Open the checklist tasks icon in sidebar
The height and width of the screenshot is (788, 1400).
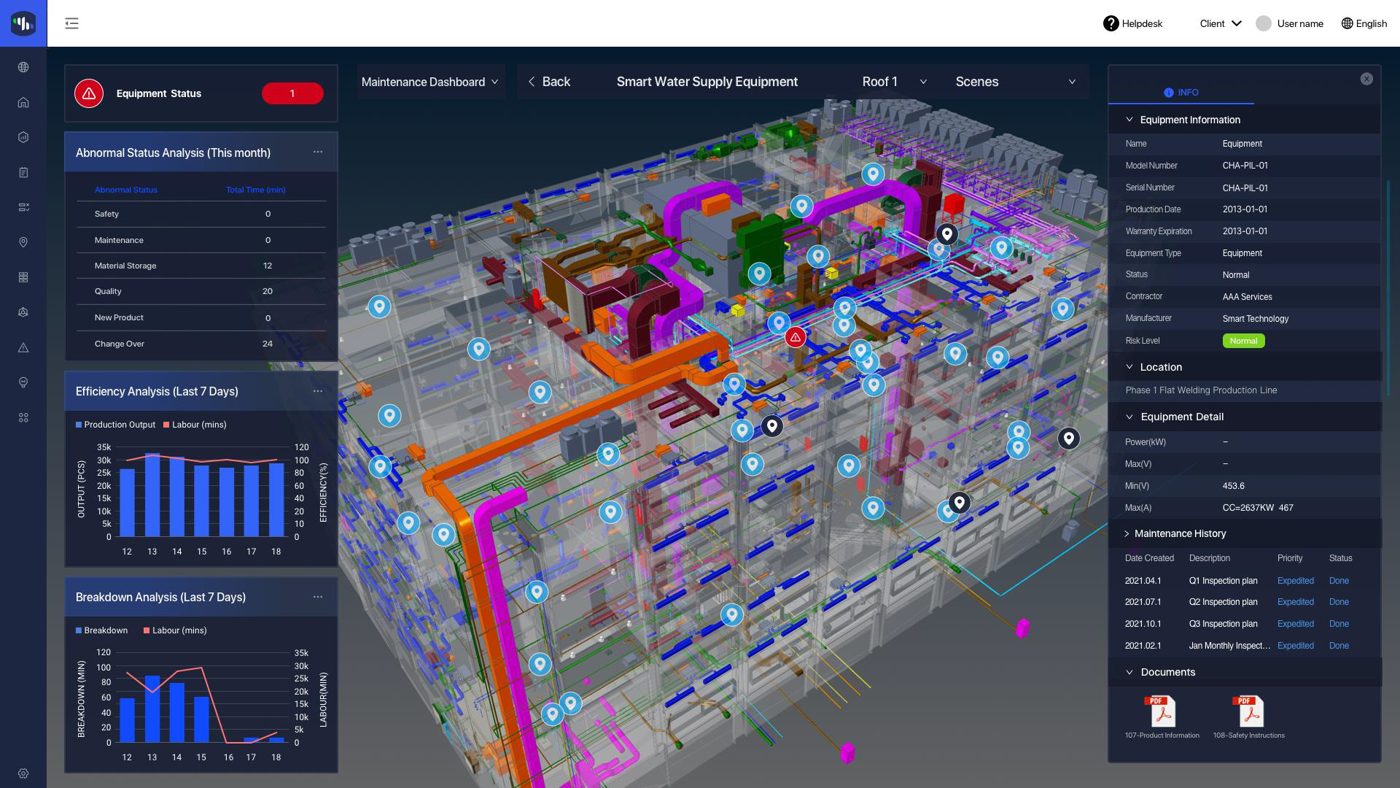[23, 207]
